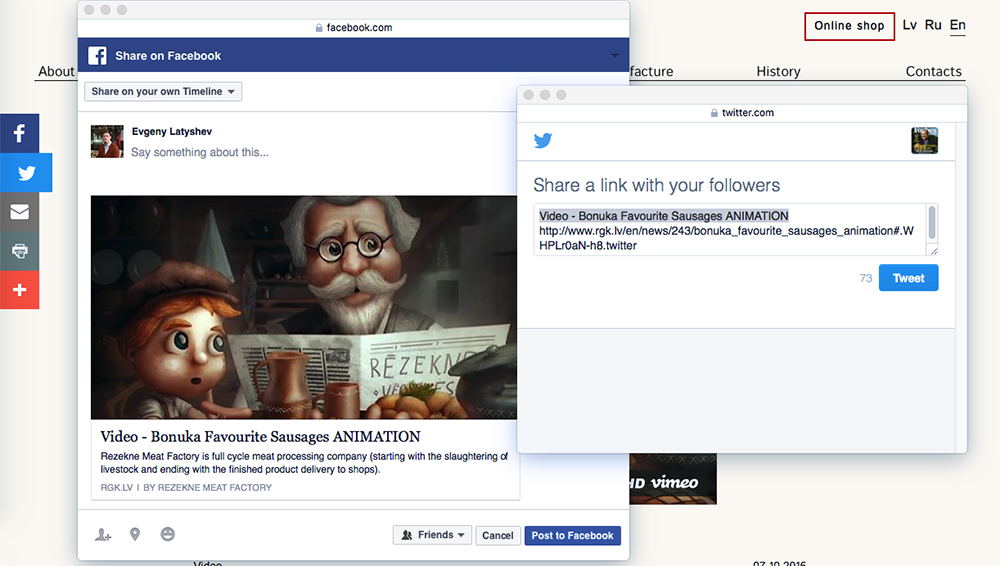Click the location pin check-in icon
Screen dimensions: 1000x566
[135, 534]
